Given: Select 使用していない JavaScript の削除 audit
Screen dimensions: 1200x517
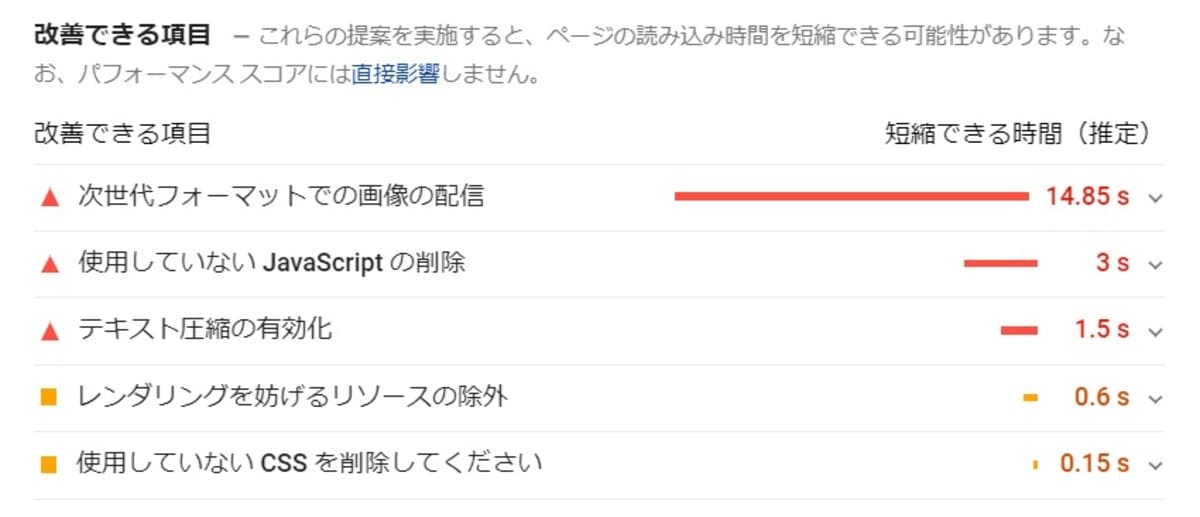Looking at the screenshot, I should (x=272, y=263).
